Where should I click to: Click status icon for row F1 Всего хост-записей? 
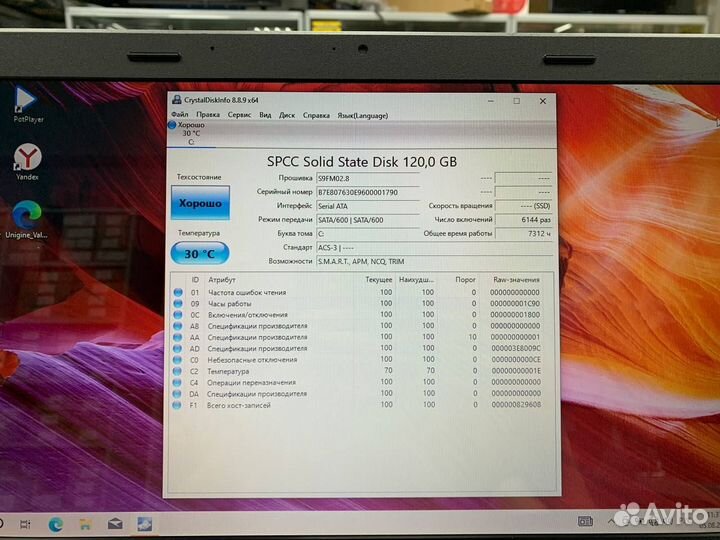tap(176, 405)
